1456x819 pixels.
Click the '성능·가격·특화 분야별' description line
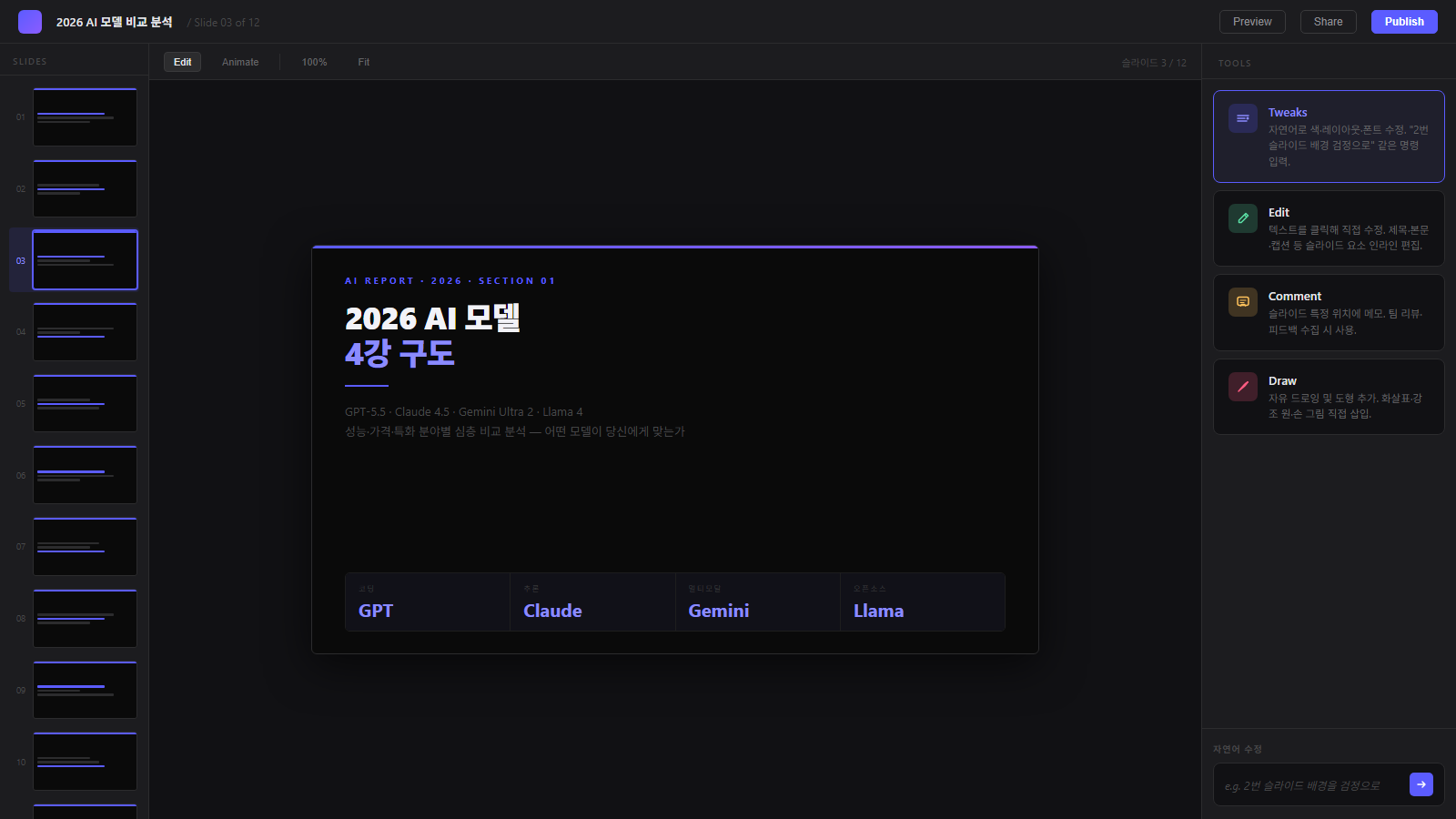pos(515,431)
